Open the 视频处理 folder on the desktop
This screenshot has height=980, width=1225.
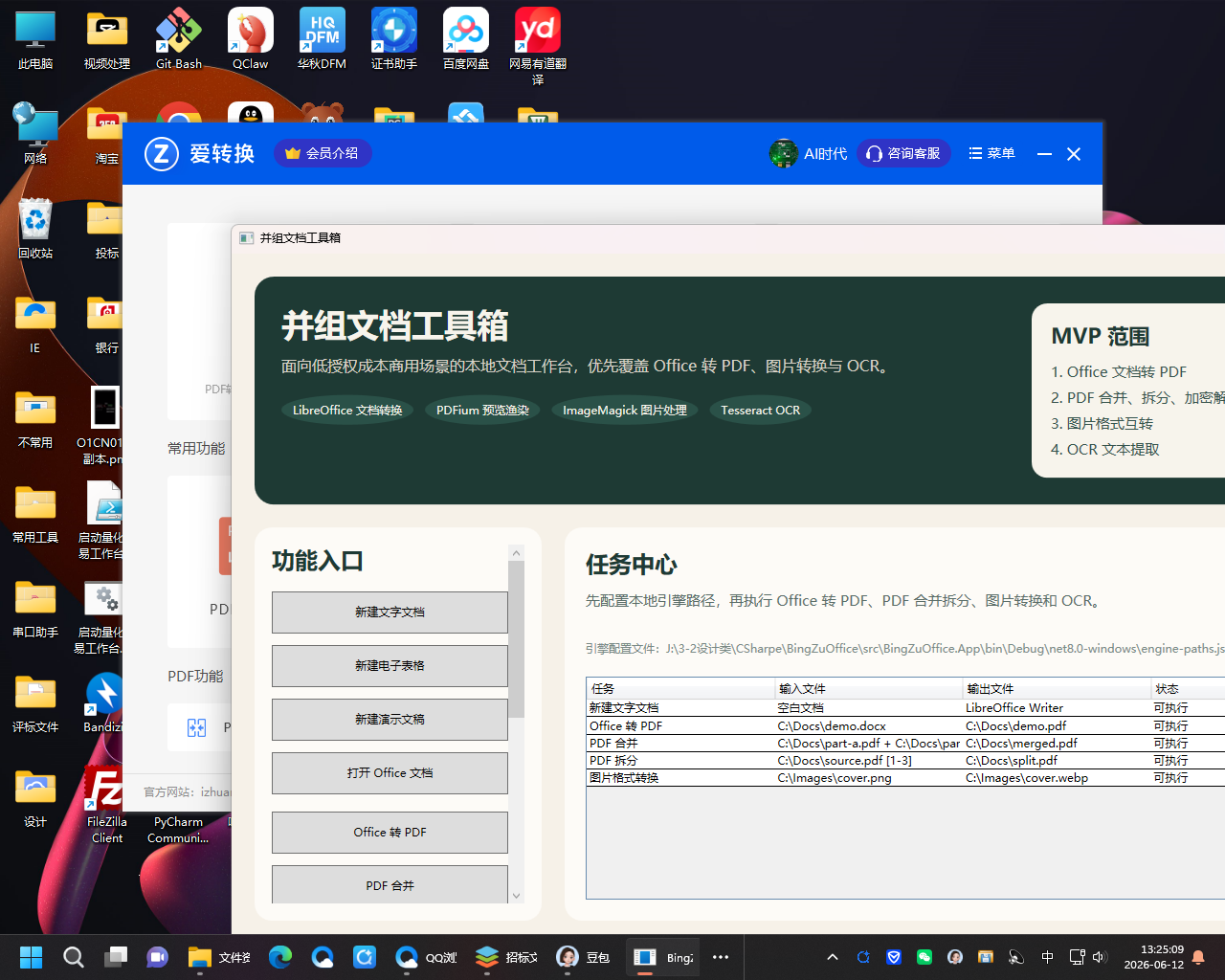107,39
